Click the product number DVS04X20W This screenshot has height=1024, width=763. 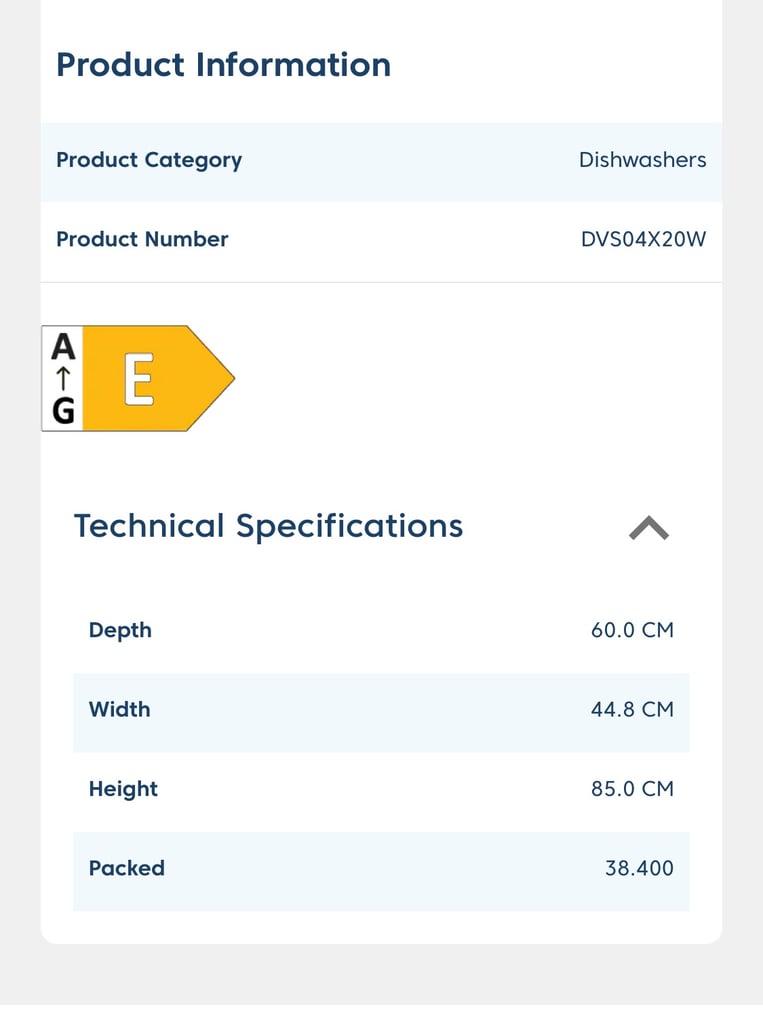pos(643,239)
